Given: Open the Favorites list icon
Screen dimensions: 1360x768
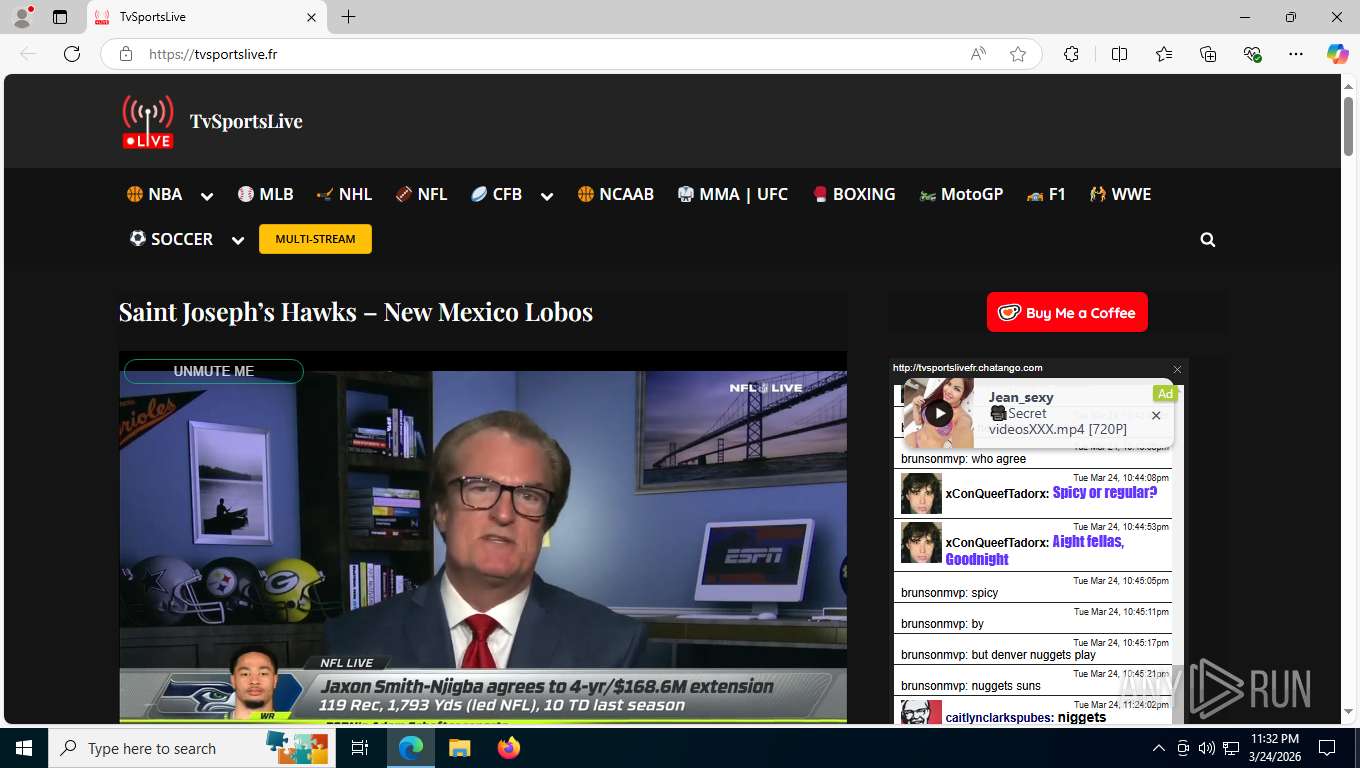Looking at the screenshot, I should 1164,54.
